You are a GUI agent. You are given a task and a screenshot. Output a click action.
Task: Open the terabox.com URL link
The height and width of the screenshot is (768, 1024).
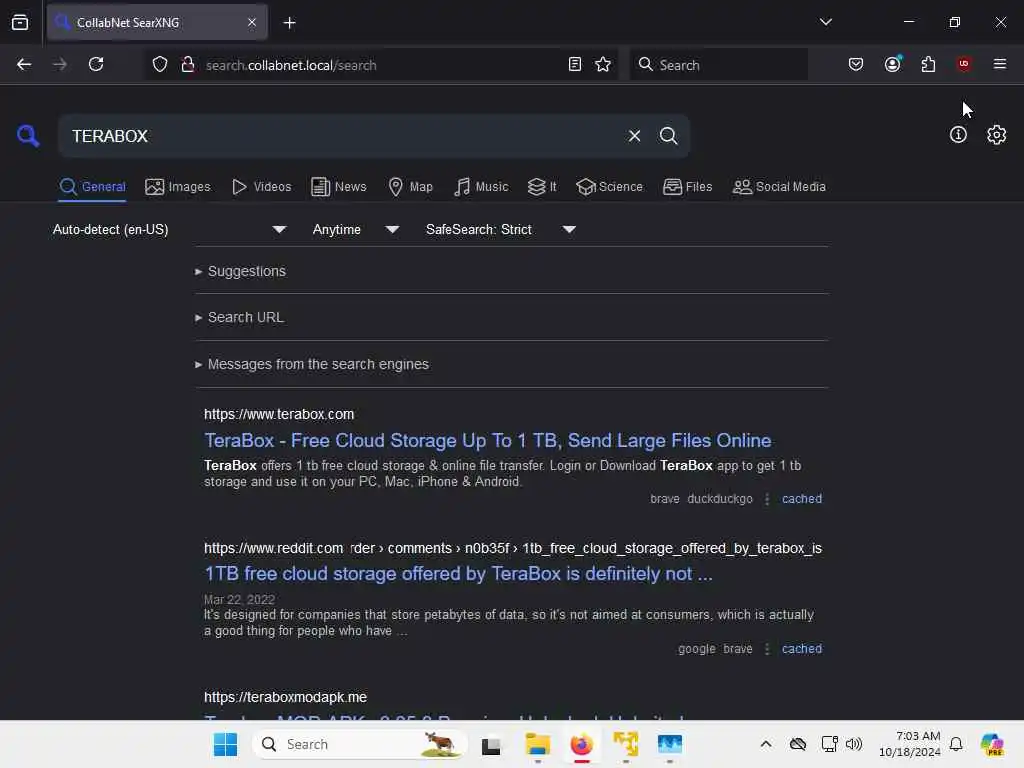(279, 415)
